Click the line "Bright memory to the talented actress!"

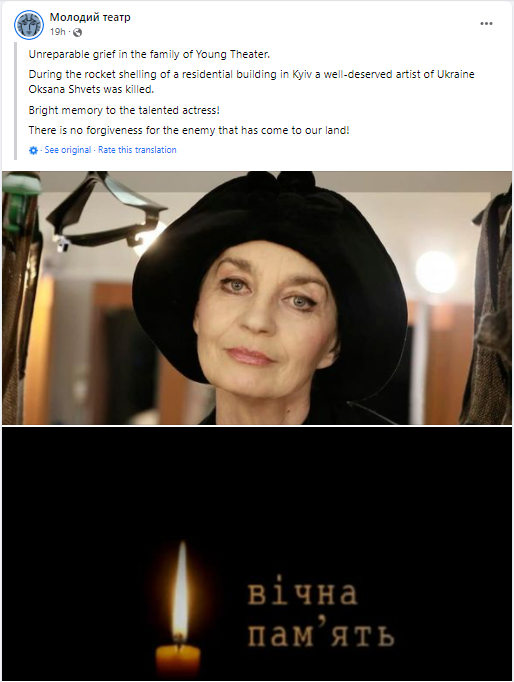[124, 110]
